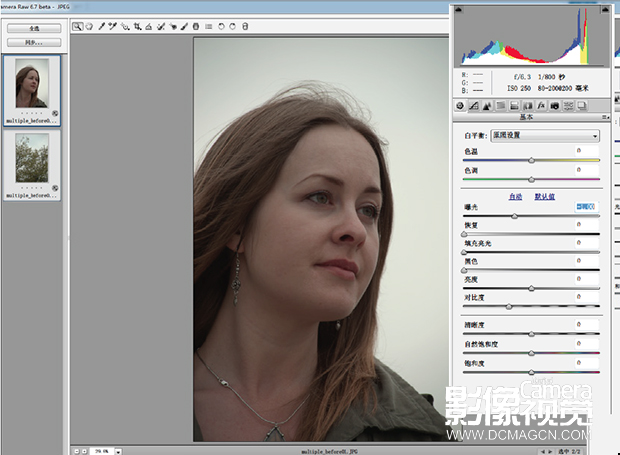
Task: Choose the Straighten tool
Action: point(149,26)
